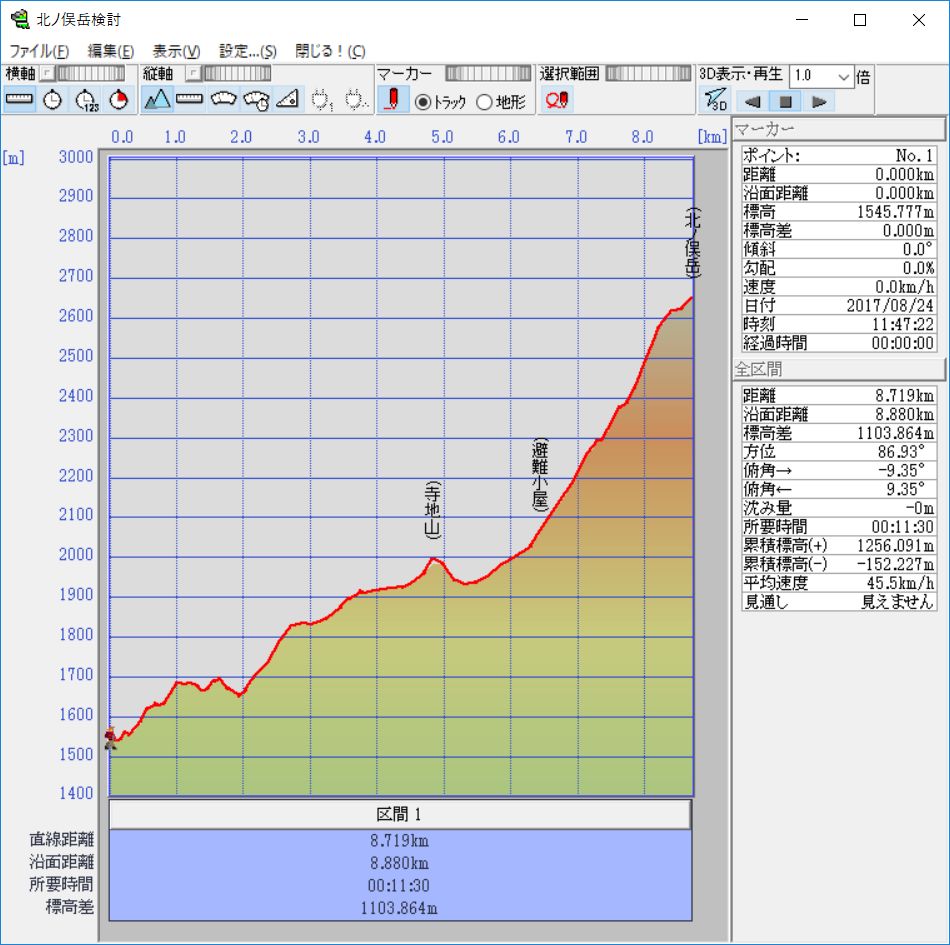Click the 避難小屋 label on graph

[x=540, y=475]
